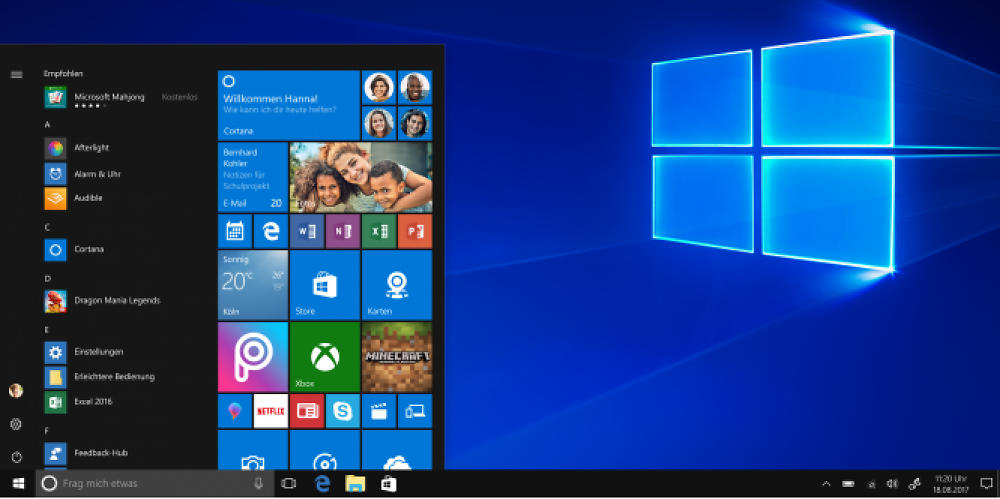Open the pink PicsArt tile
Viewport: 1000px width, 499px height.
(x=253, y=357)
